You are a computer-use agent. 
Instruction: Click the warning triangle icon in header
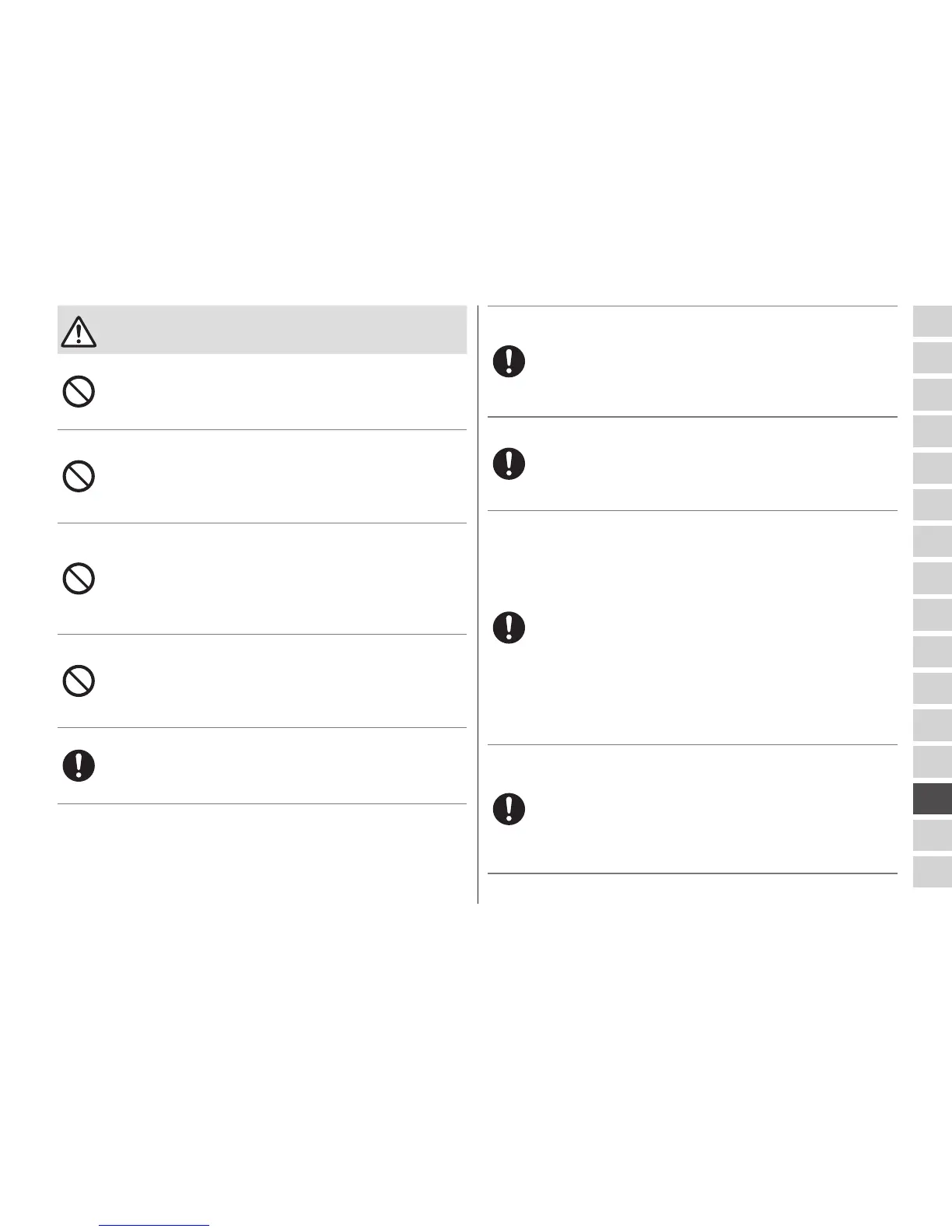click(x=78, y=332)
